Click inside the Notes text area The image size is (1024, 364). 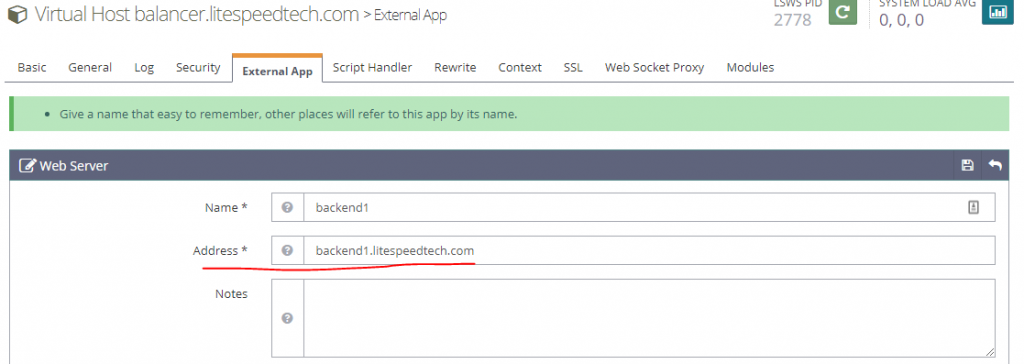click(649, 318)
